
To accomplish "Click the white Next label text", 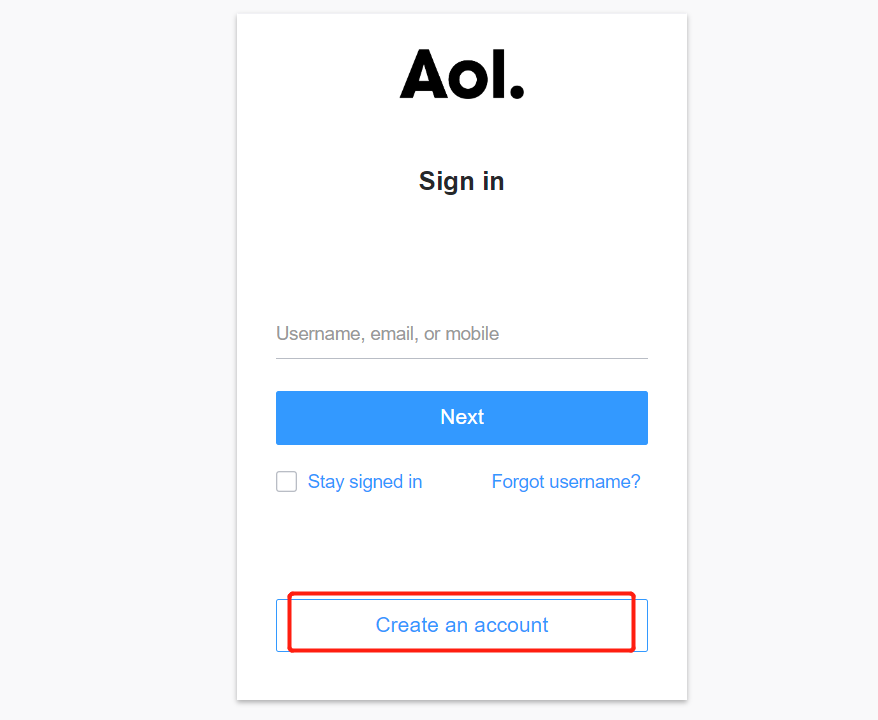I will pos(461,417).
